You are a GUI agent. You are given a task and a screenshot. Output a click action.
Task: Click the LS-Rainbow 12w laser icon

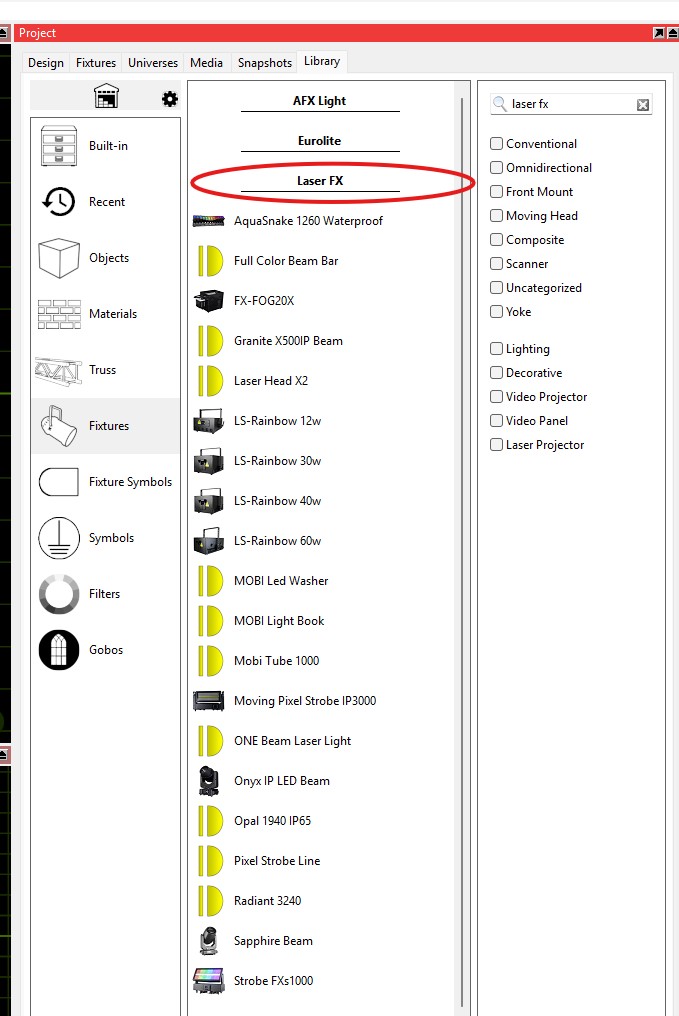pos(209,421)
